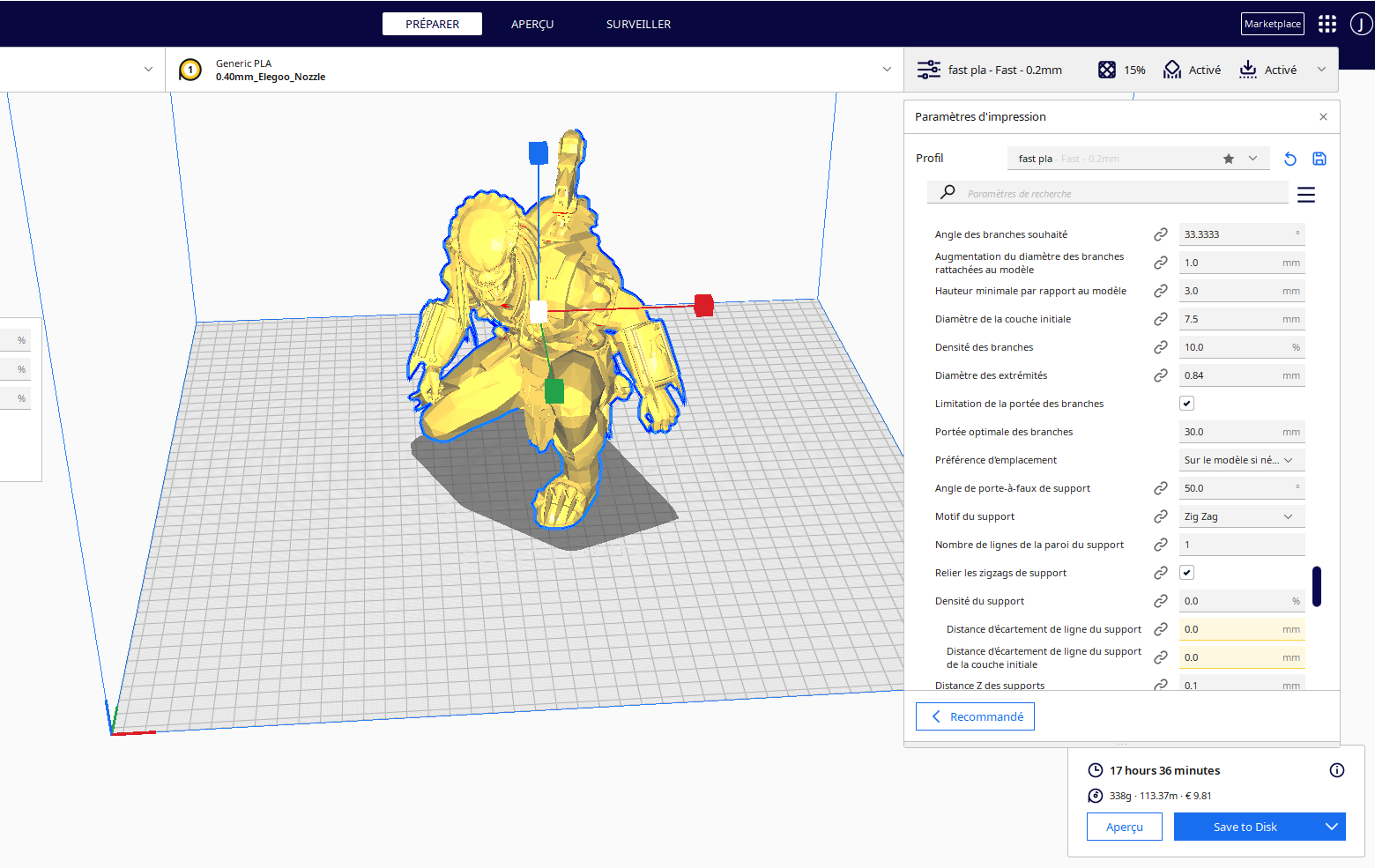The height and width of the screenshot is (868, 1375).
Task: Click the Recommandé button
Action: pos(975,716)
